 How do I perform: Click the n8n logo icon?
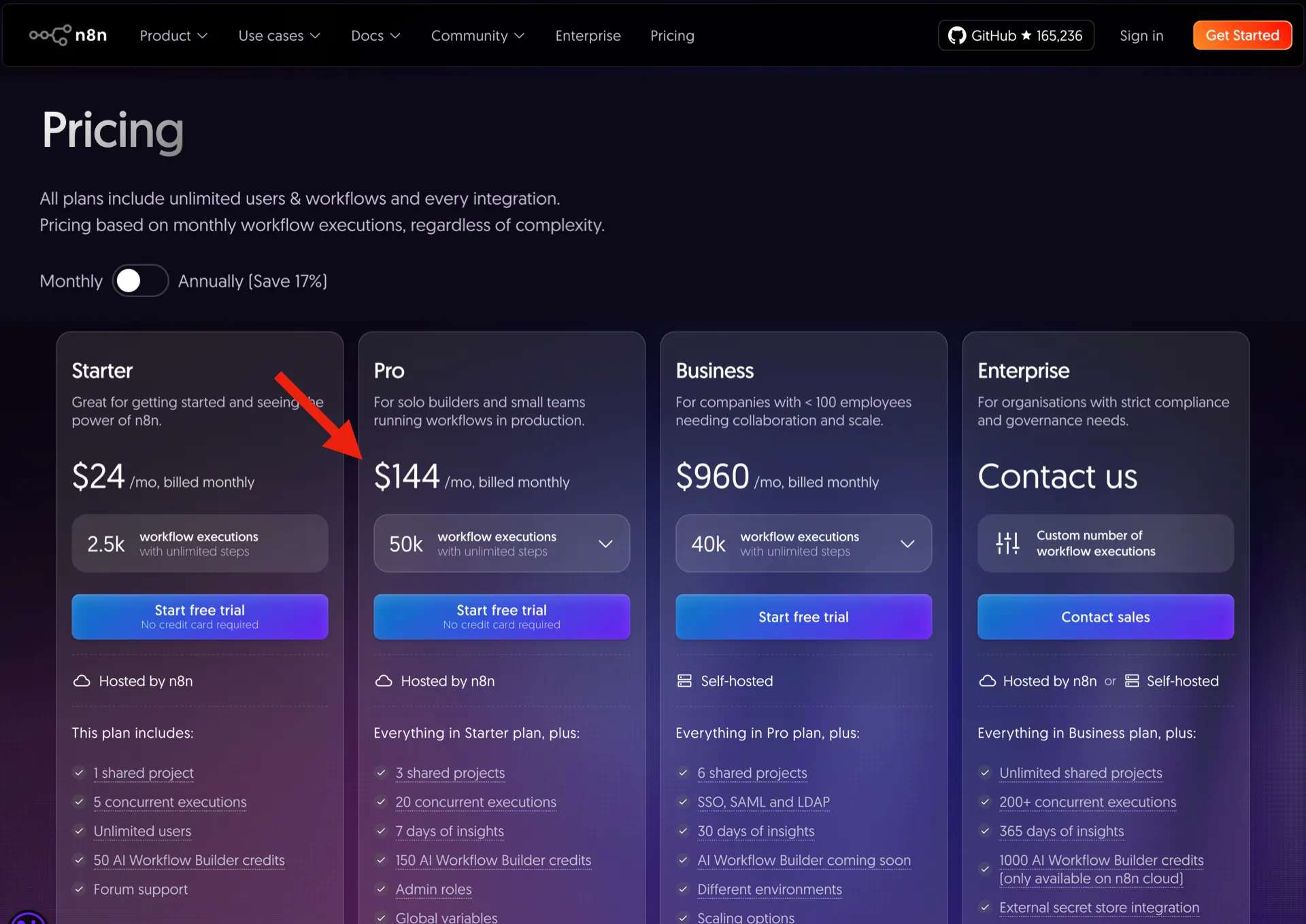tap(50, 35)
